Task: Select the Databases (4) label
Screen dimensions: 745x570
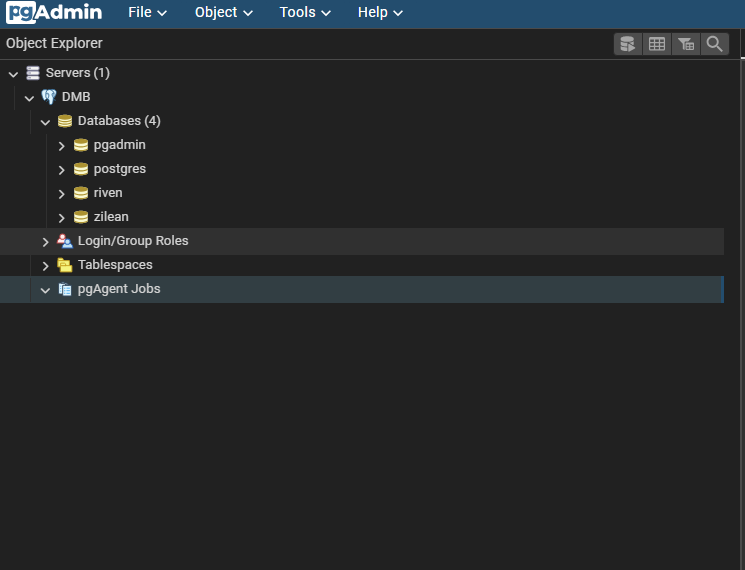Action: 119,121
